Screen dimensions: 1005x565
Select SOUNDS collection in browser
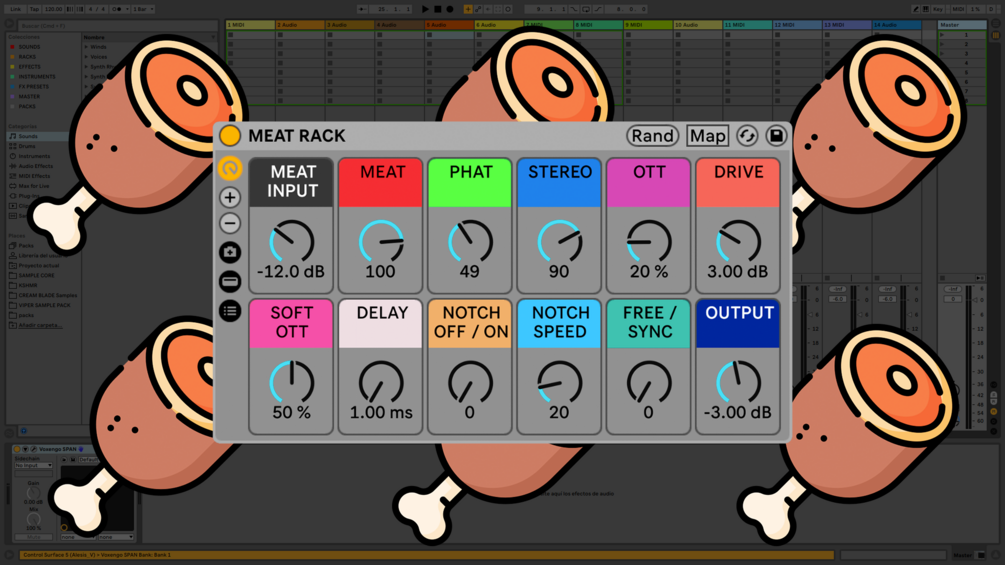tap(29, 47)
